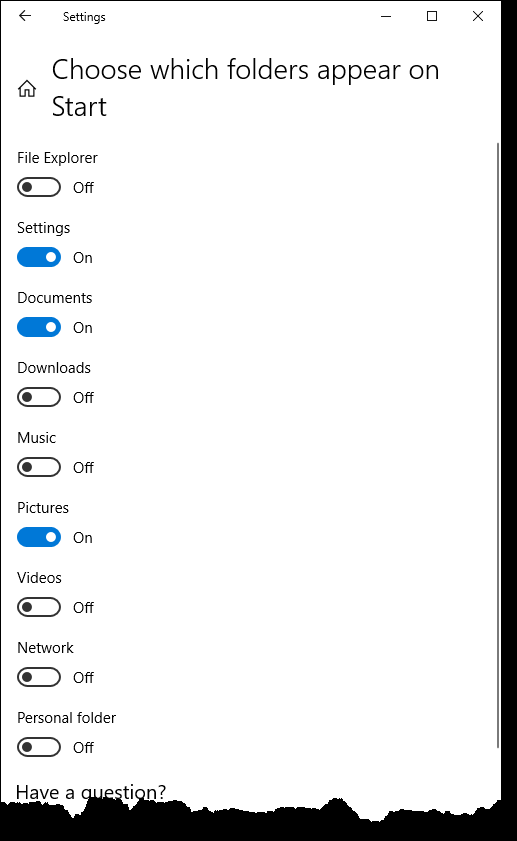
Task: Turn on Personal folder toggle
Action: pos(39,747)
